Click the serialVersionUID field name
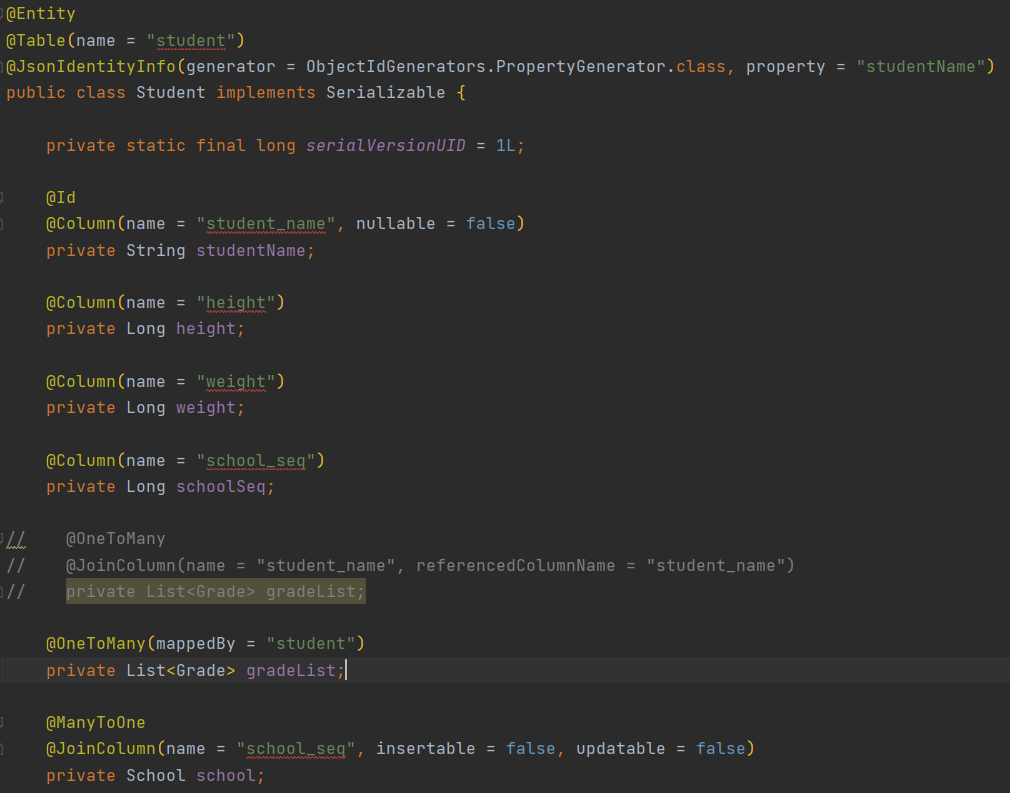The height and width of the screenshot is (793, 1010). click(x=385, y=145)
